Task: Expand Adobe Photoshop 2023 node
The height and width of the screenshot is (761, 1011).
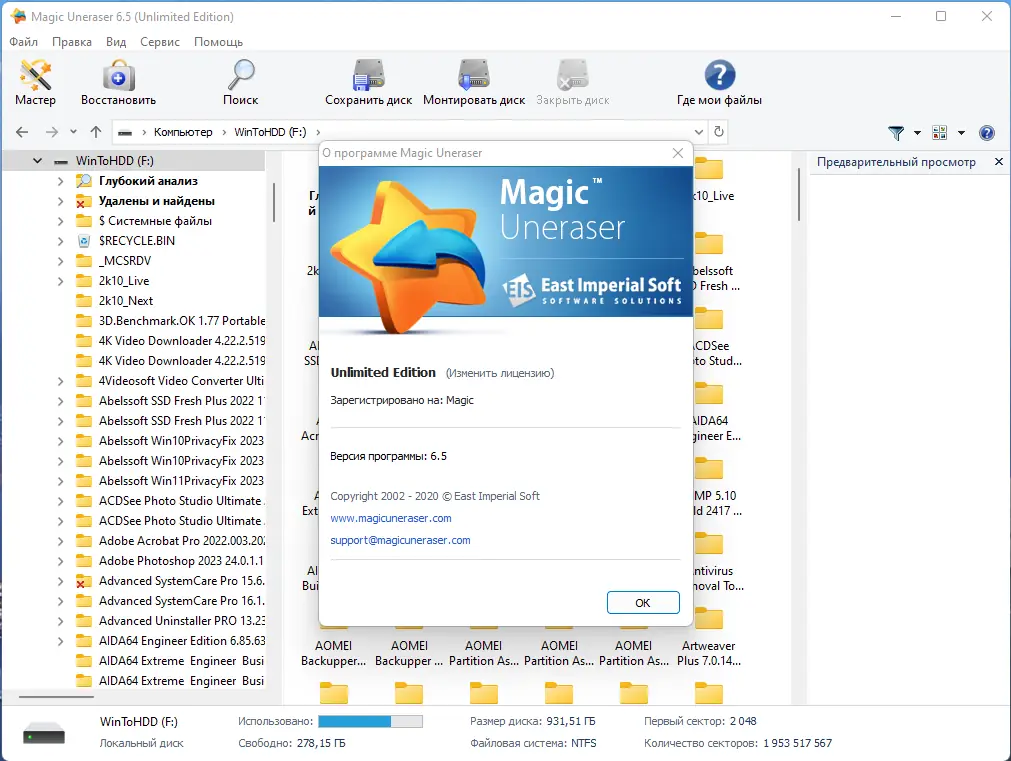Action: [60, 561]
